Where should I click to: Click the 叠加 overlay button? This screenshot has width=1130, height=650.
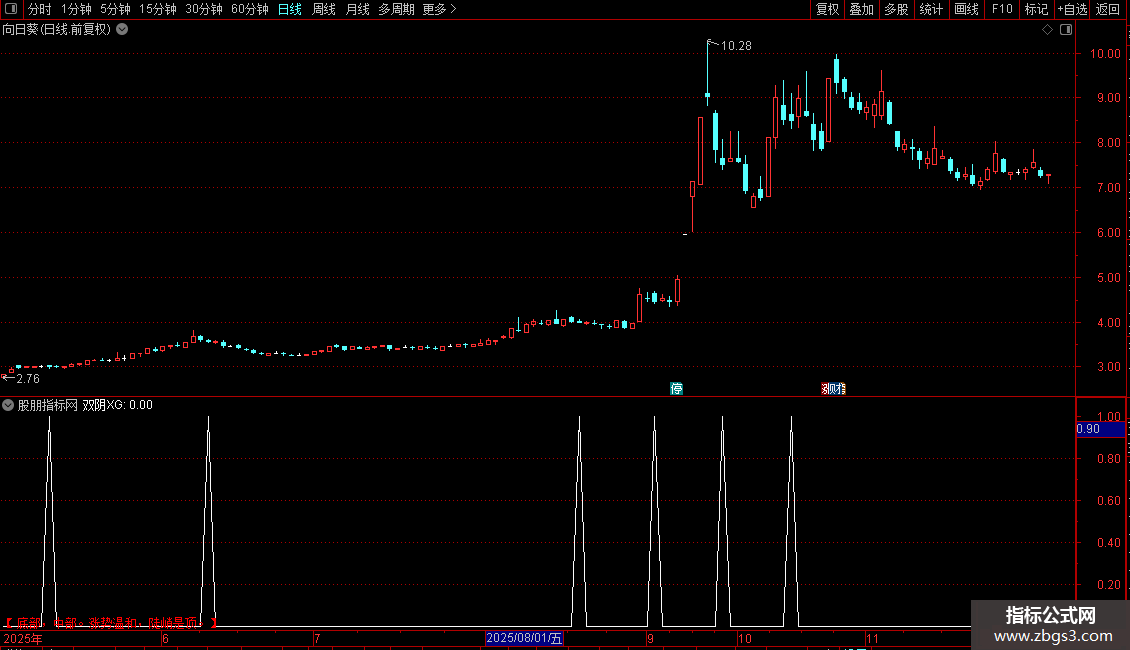coord(861,9)
